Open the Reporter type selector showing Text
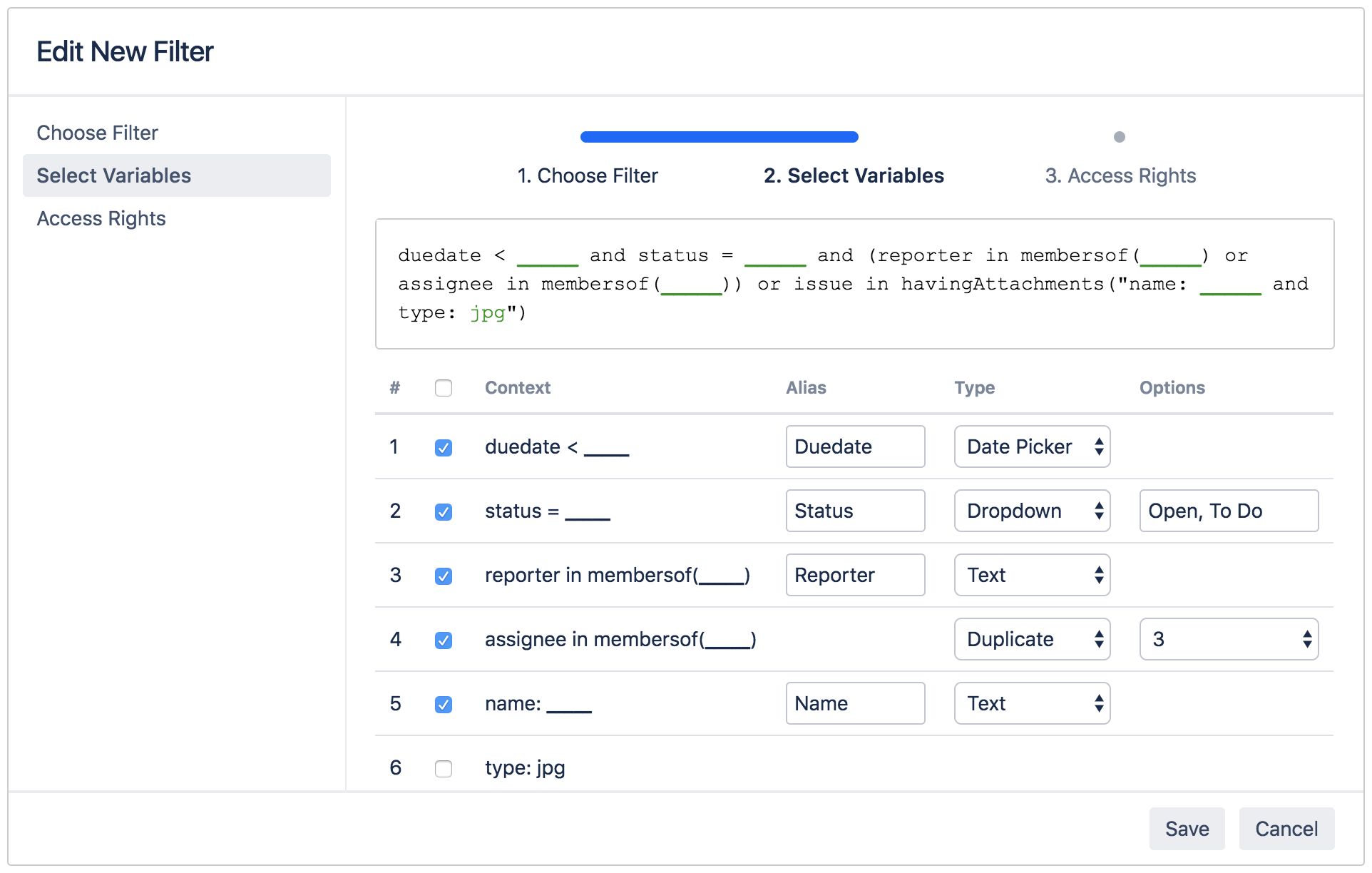 point(1032,575)
